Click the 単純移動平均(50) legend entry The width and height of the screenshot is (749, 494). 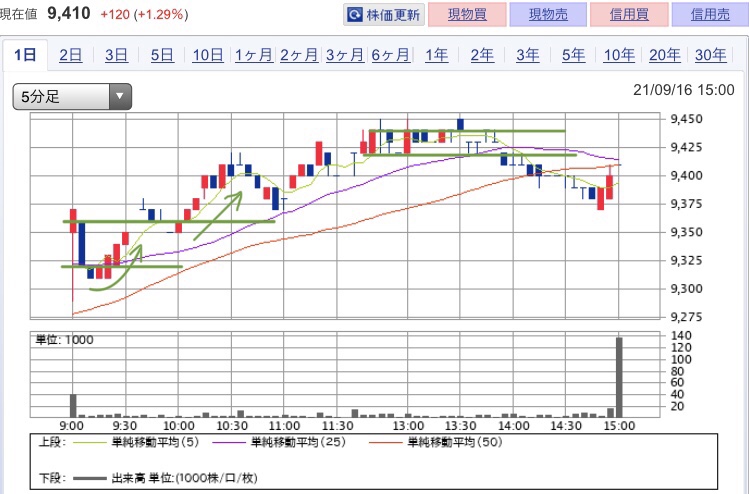click(436, 442)
